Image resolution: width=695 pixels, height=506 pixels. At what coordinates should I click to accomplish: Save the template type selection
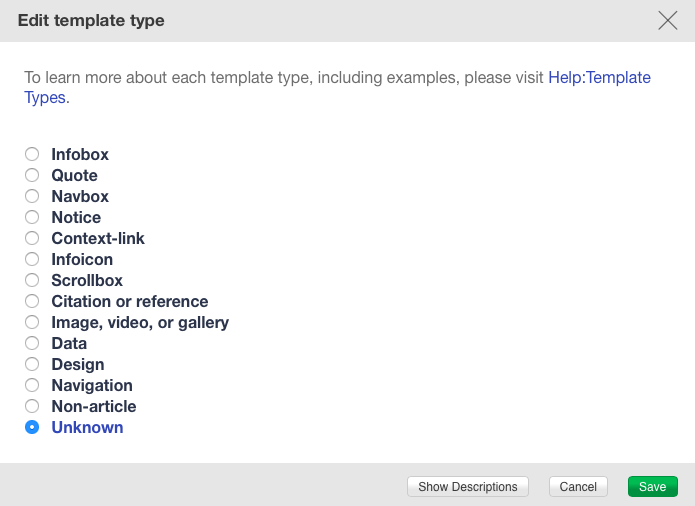pyautogui.click(x=652, y=487)
